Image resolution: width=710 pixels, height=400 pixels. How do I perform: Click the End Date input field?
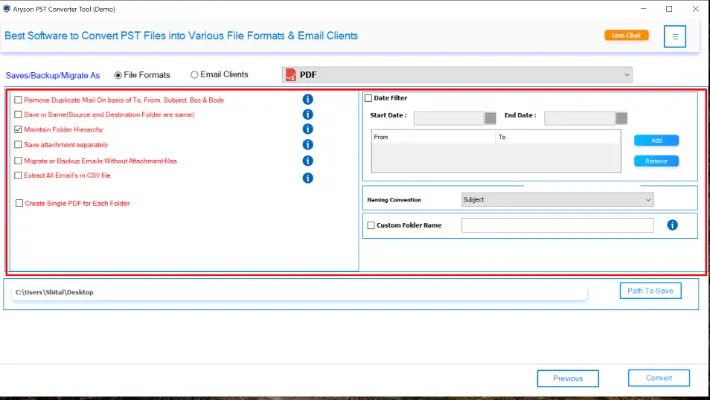580,118
